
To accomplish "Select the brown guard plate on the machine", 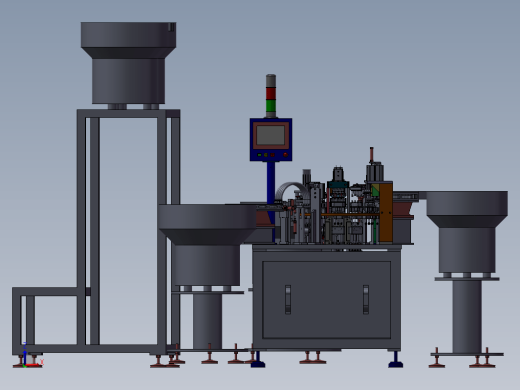I will (x=386, y=212).
